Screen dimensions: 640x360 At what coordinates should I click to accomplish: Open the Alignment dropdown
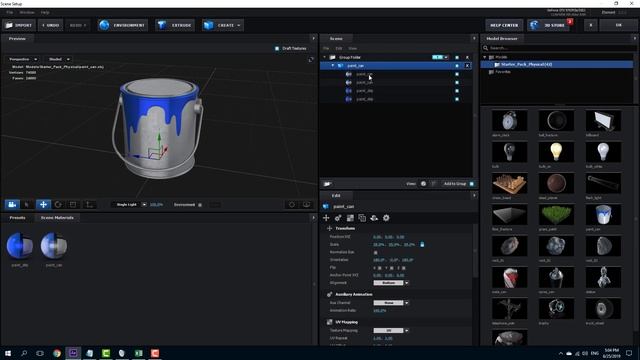coord(391,283)
